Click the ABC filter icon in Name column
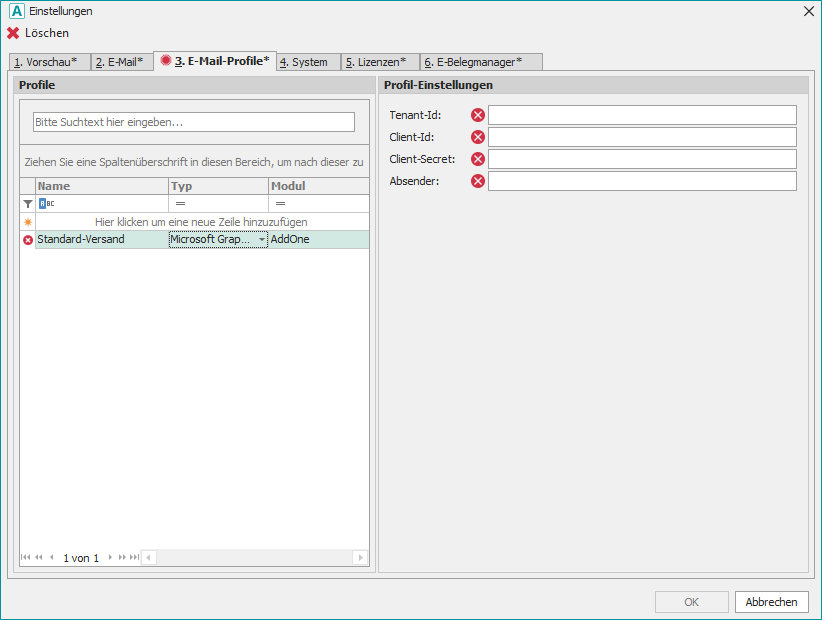The image size is (822, 620). (x=47, y=203)
